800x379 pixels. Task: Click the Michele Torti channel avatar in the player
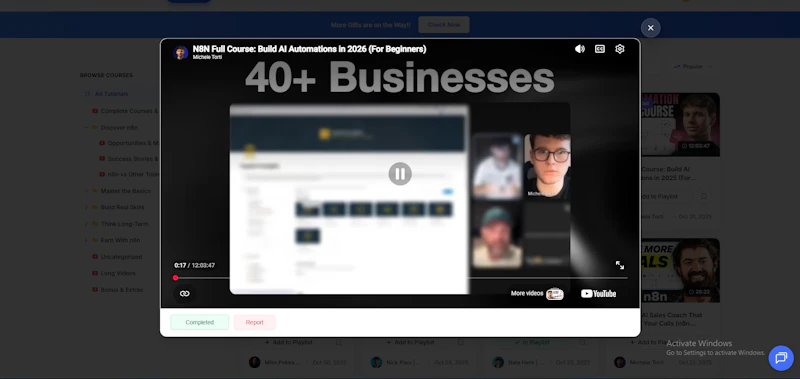coord(180,53)
